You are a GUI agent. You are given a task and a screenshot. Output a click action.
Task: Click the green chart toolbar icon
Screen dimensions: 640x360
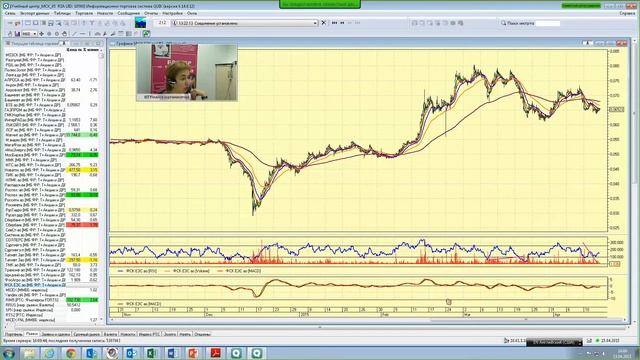coord(146,33)
